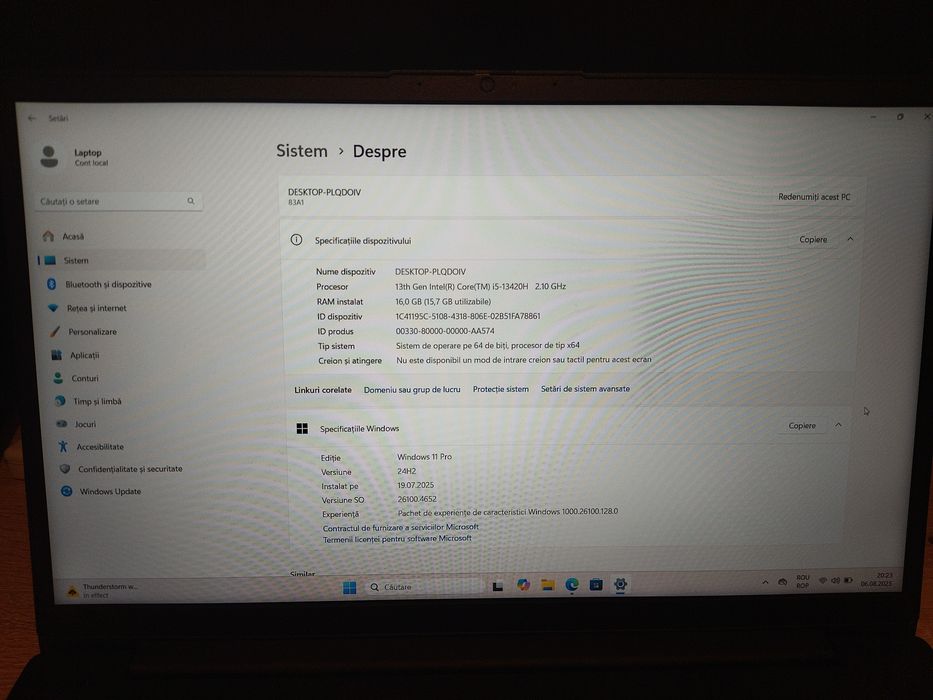Click the info icon beside Specificațiile dispozitivului
933x700 pixels.
pos(296,240)
